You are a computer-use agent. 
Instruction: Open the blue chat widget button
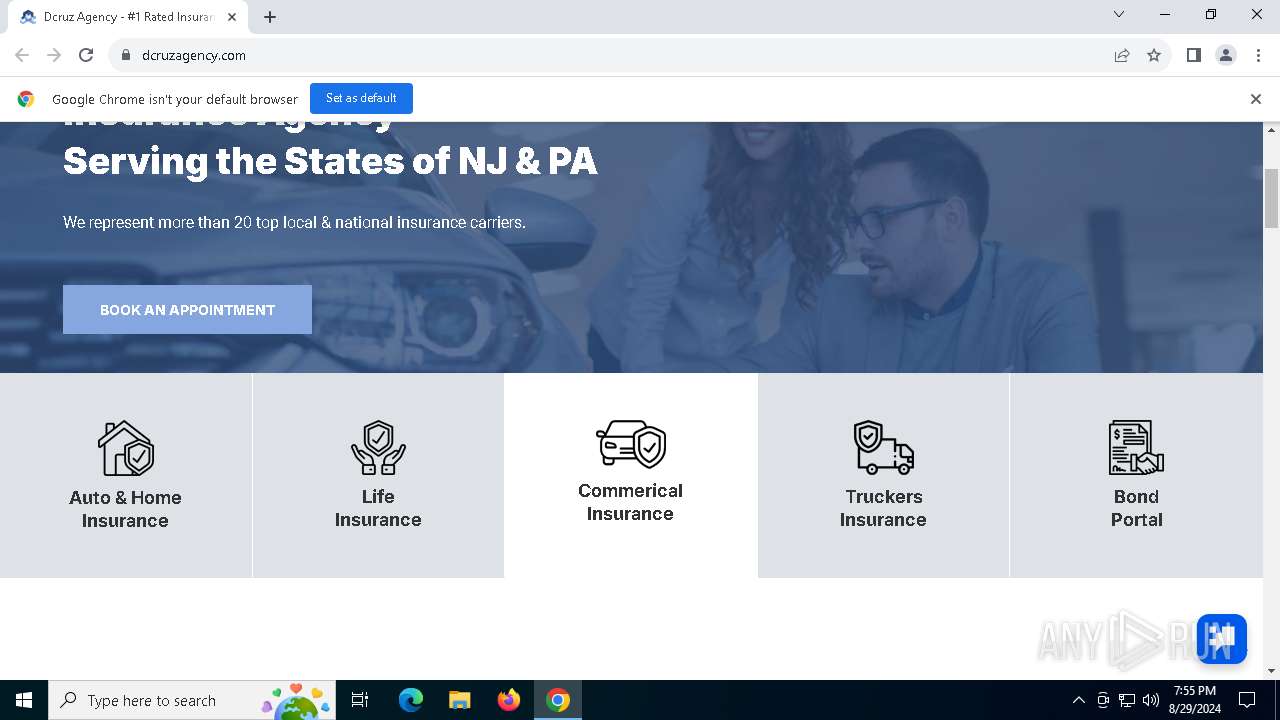(x=1221, y=639)
